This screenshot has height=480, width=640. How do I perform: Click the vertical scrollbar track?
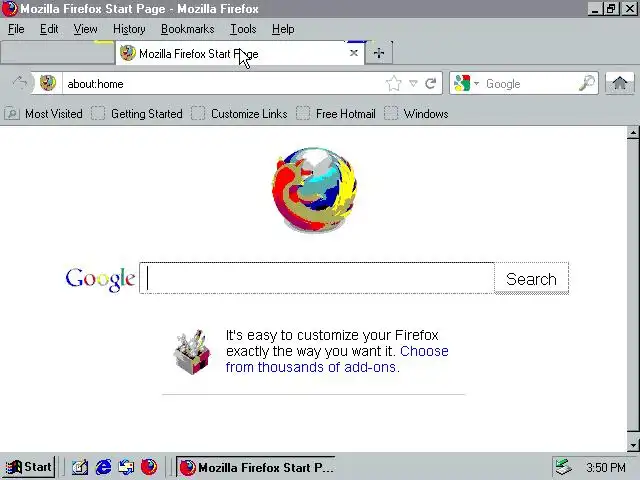click(x=633, y=286)
